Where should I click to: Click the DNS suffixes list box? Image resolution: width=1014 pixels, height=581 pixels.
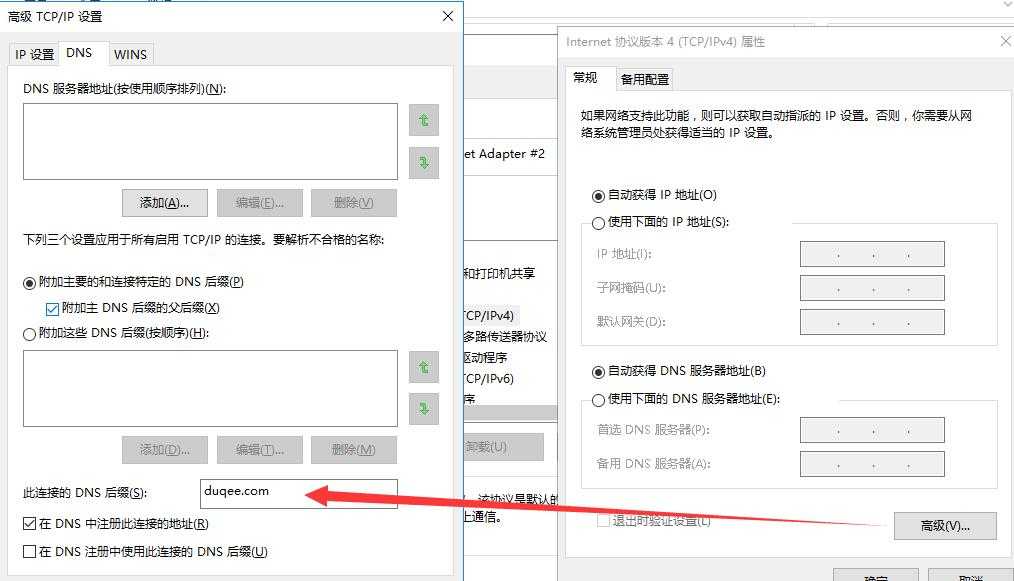click(210, 388)
